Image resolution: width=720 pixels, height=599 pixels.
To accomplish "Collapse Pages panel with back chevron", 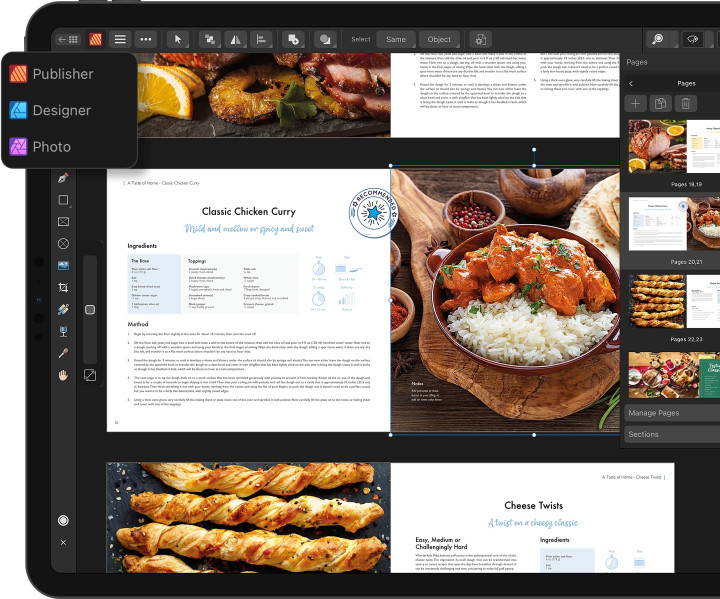I will pos(631,84).
